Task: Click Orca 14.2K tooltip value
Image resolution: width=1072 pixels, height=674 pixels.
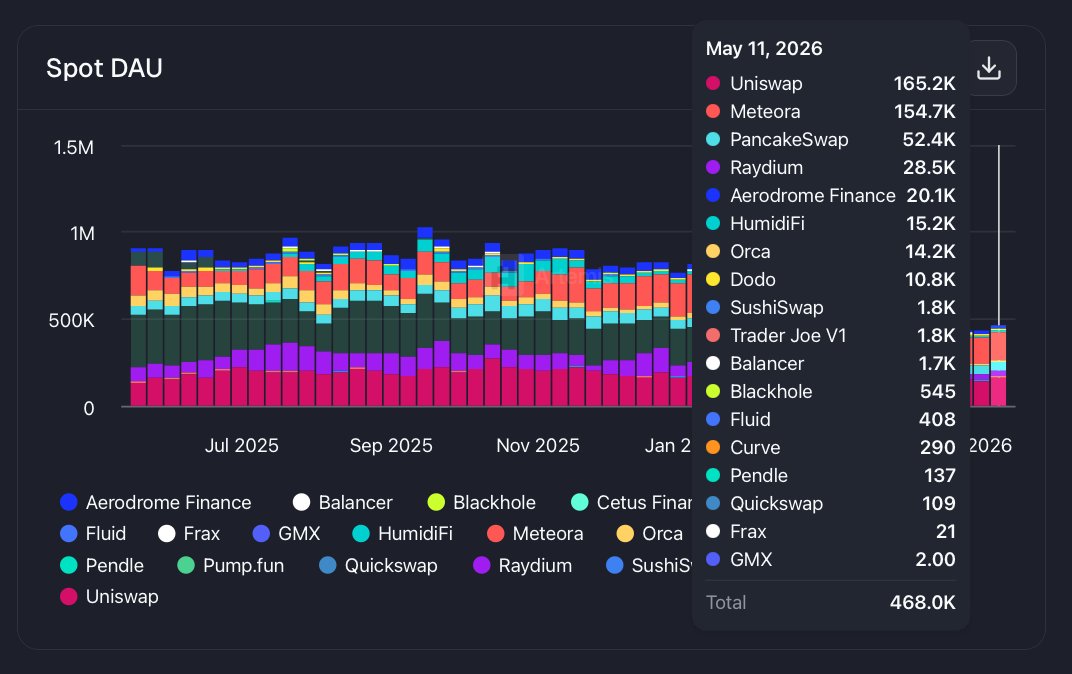Action: pos(930,252)
